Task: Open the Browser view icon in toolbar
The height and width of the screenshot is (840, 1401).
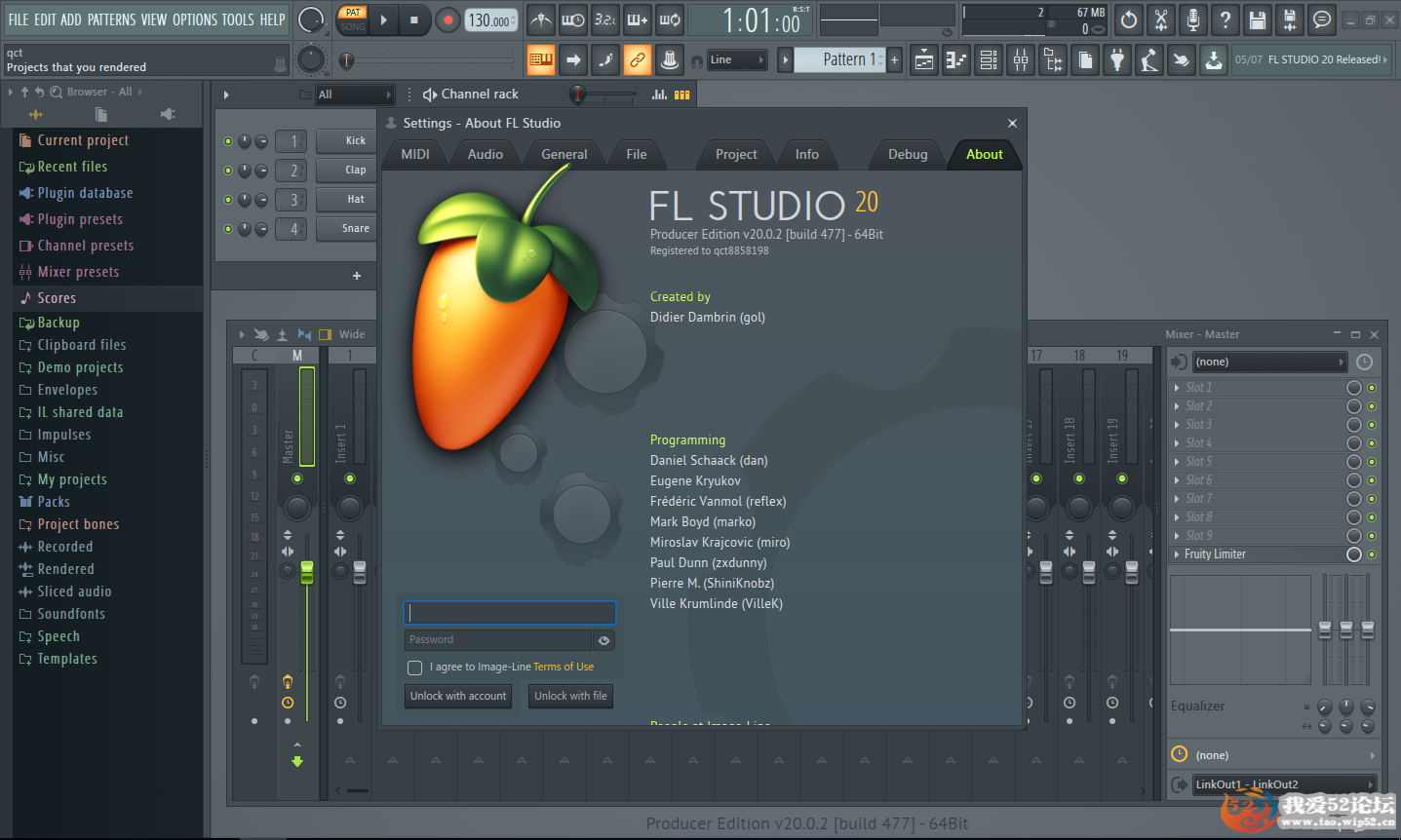Action: (1053, 60)
